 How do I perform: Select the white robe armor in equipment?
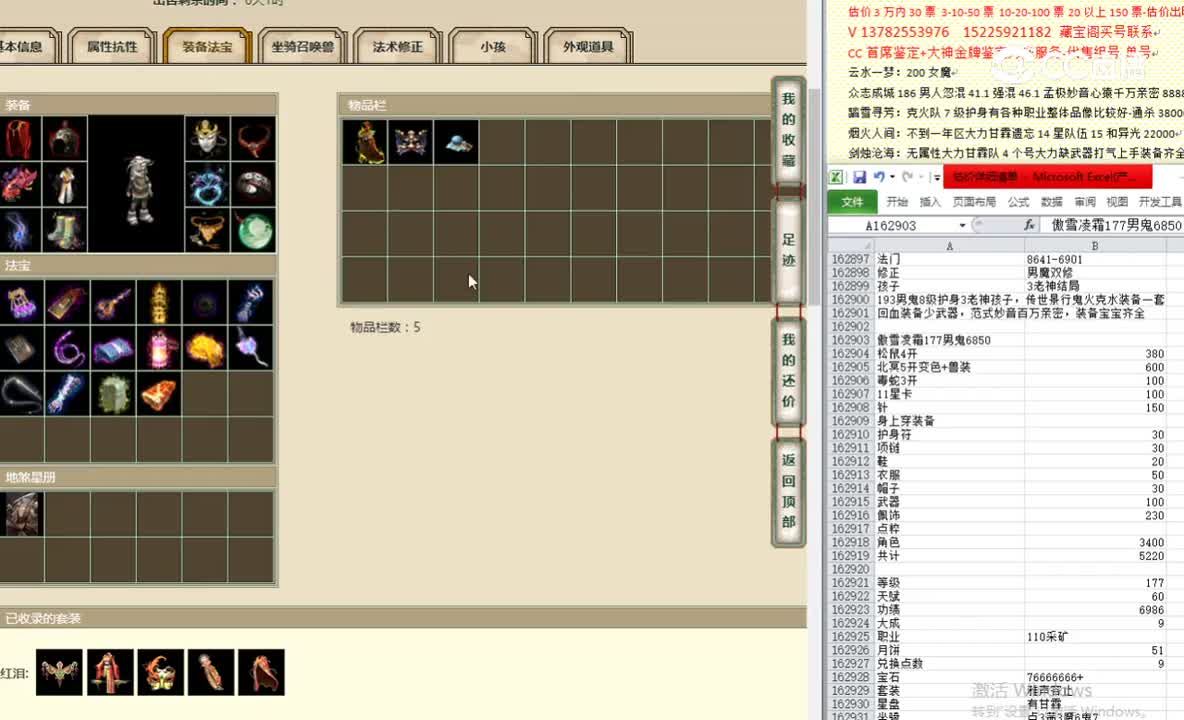tap(65, 184)
